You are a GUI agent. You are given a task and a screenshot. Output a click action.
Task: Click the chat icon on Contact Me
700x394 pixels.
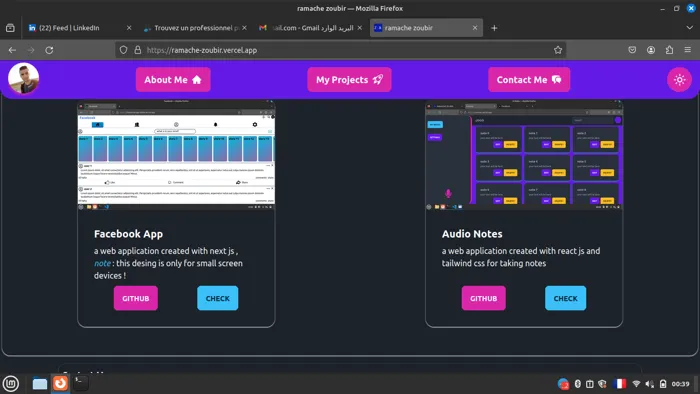(557, 79)
